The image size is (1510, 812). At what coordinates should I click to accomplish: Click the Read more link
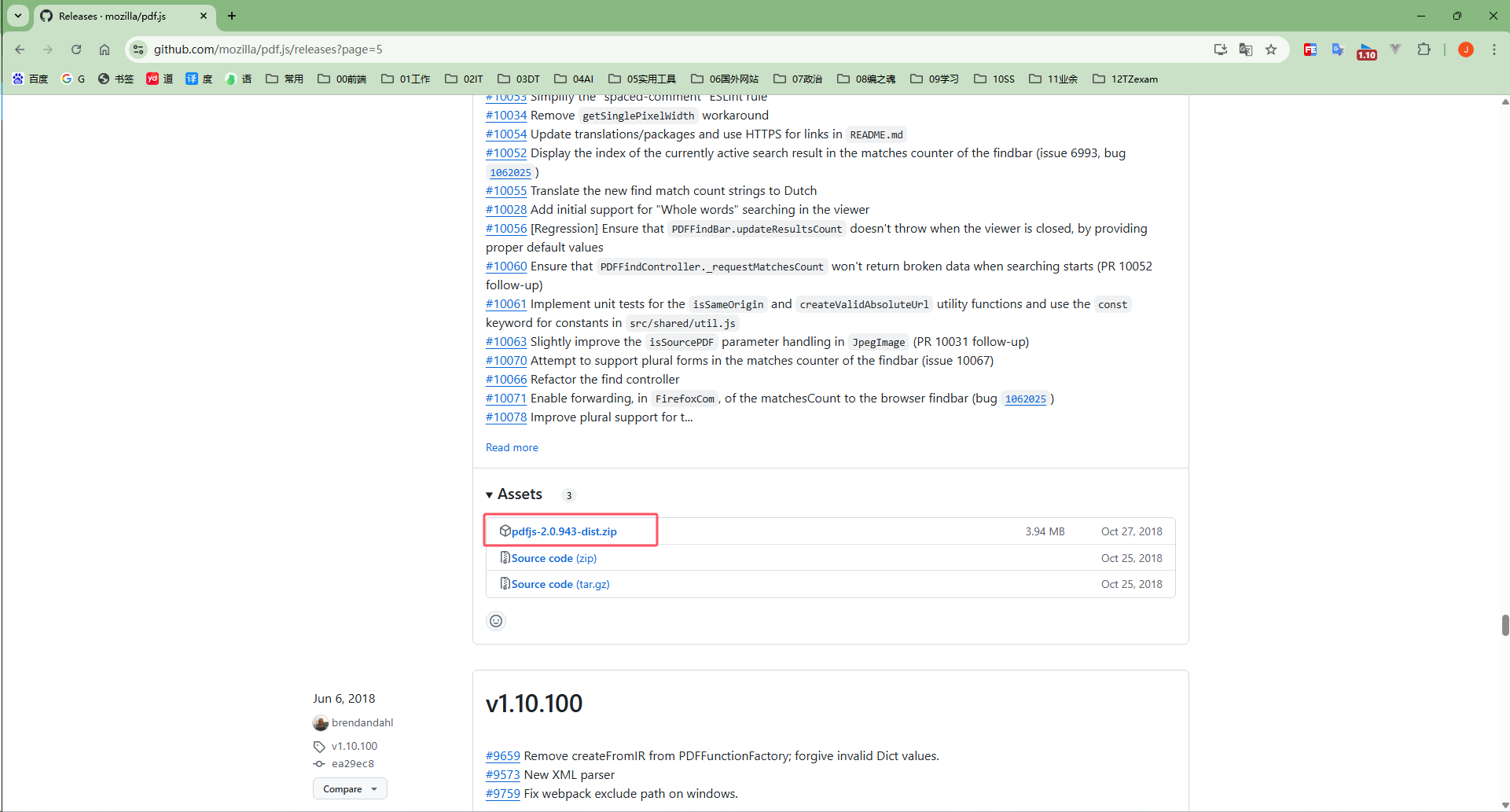point(512,447)
